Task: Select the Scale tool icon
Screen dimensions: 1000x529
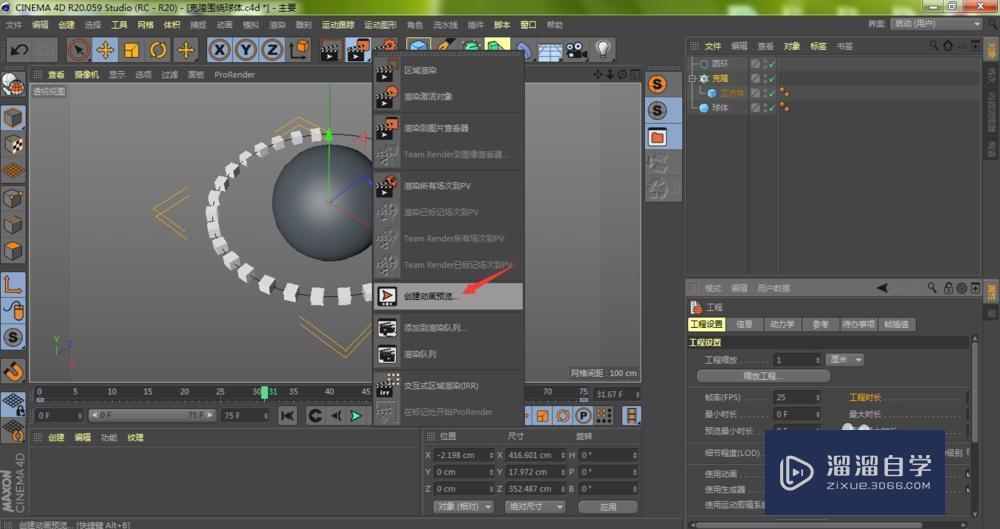Action: (131, 50)
